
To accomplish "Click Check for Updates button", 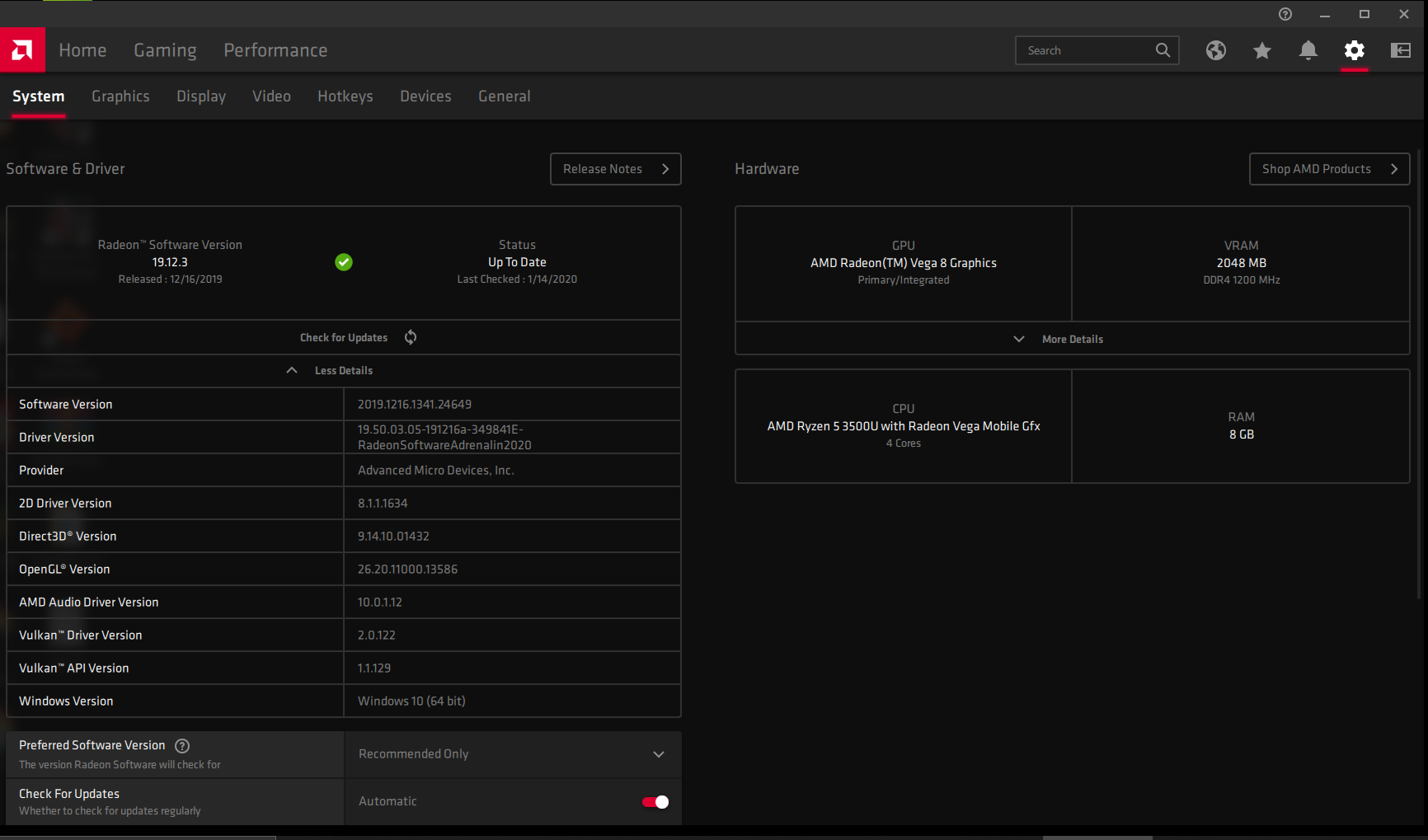I will pos(344,337).
